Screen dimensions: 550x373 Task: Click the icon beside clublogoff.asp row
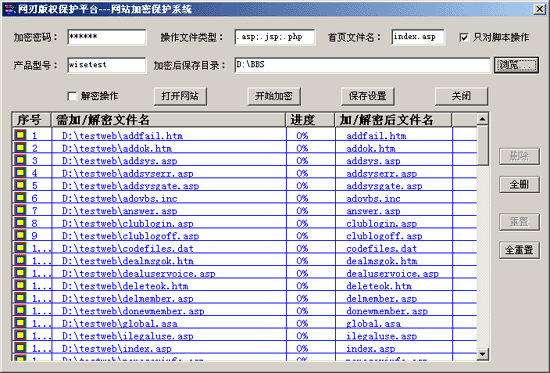(x=20, y=235)
